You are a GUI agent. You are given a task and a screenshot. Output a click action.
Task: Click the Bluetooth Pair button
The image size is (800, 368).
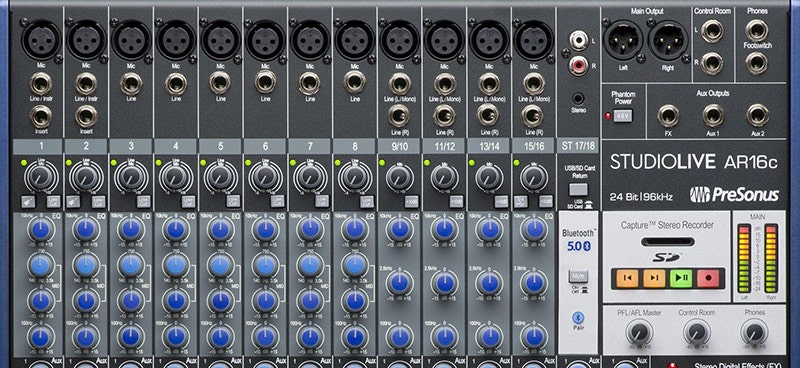[x=578, y=317]
